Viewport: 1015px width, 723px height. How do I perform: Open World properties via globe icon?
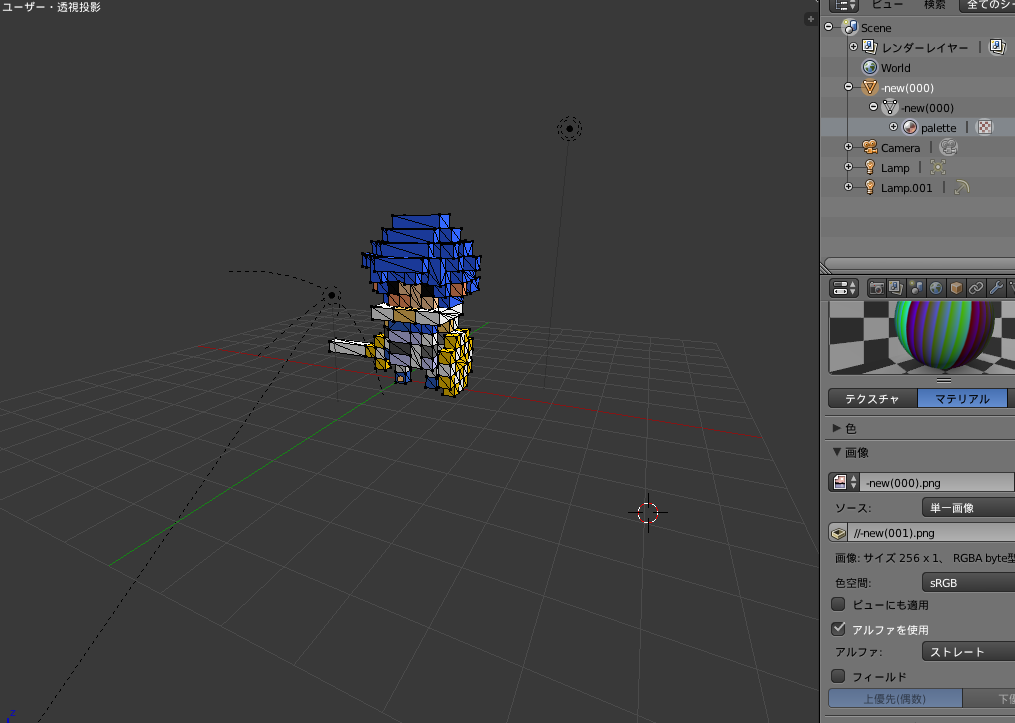pyautogui.click(x=937, y=288)
